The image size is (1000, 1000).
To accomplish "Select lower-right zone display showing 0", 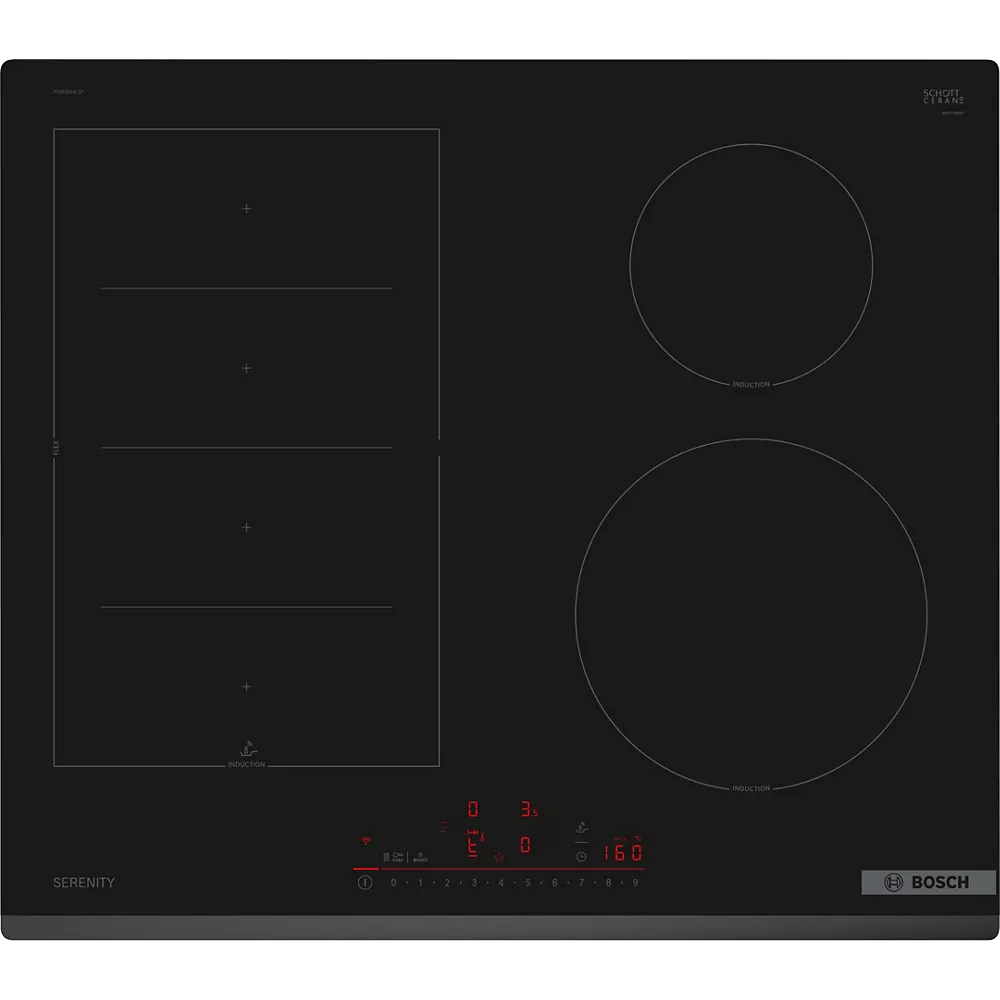I will [526, 845].
